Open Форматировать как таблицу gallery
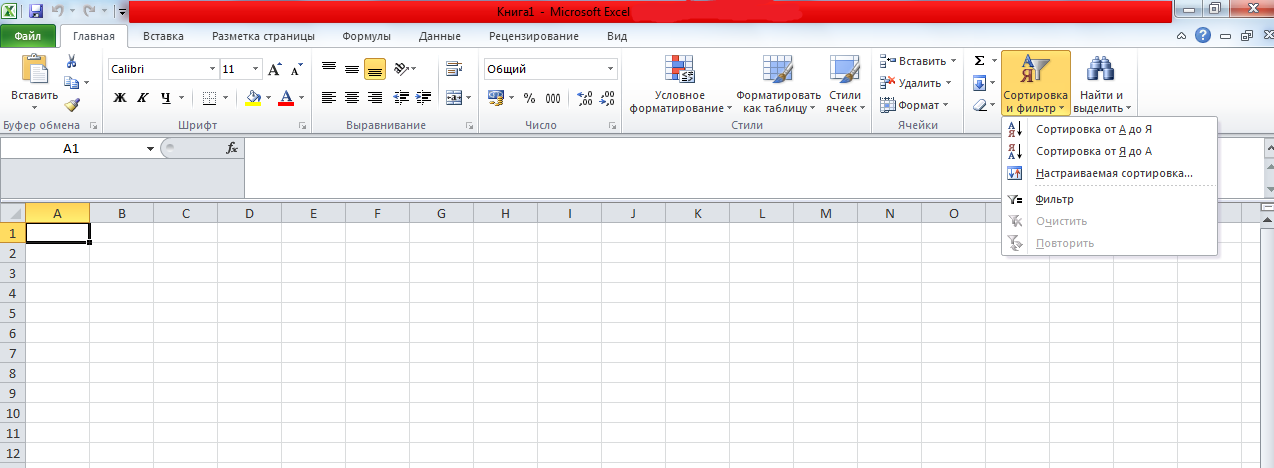The width and height of the screenshot is (1274, 468). [x=777, y=84]
